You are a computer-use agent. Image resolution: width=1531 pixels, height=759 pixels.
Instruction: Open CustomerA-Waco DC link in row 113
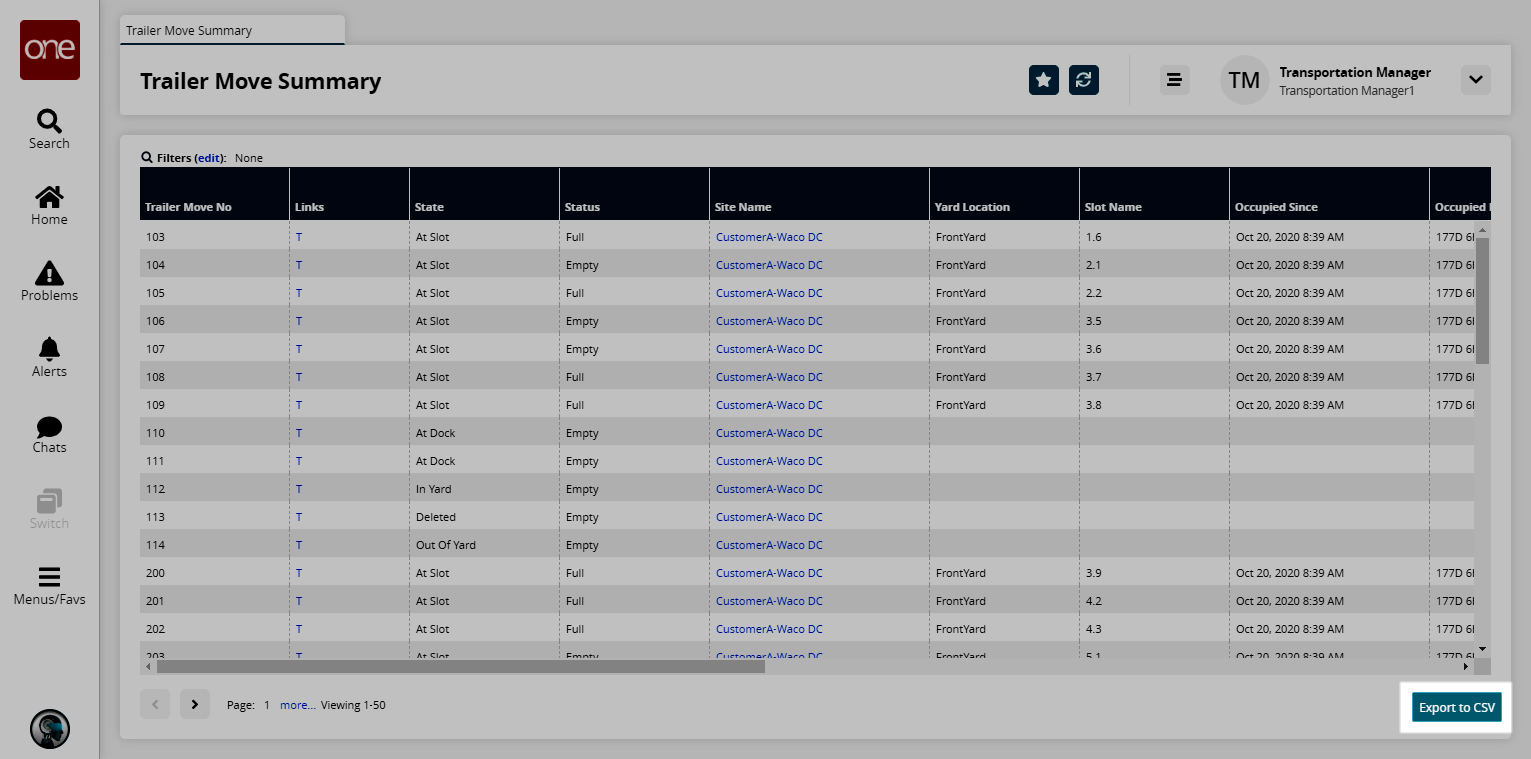click(769, 517)
